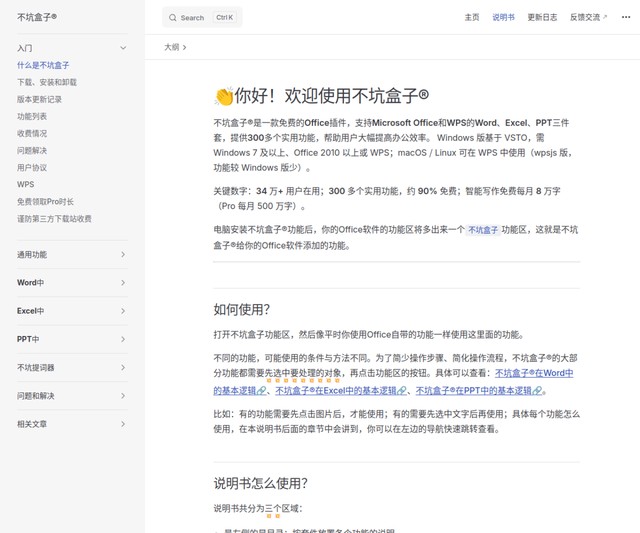
Task: Click link icon after PPT中的基本逻辑
Action: pyautogui.click(x=537, y=391)
